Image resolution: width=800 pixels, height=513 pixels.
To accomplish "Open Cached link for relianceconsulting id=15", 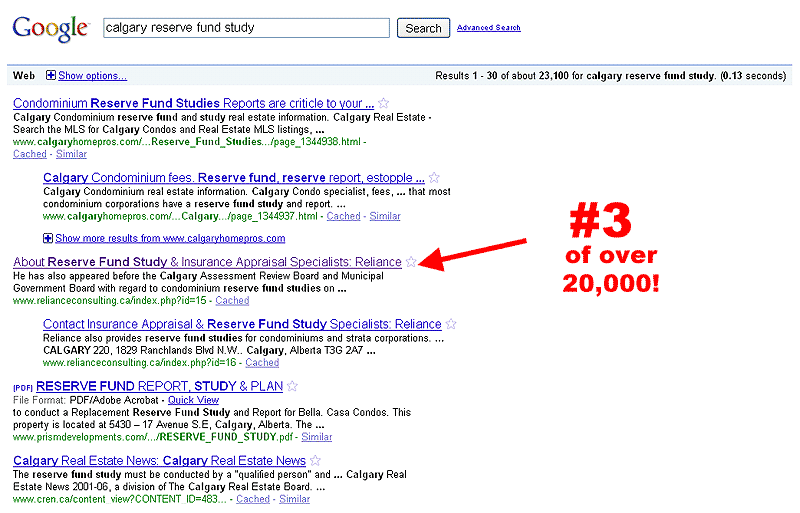I will coord(232,300).
